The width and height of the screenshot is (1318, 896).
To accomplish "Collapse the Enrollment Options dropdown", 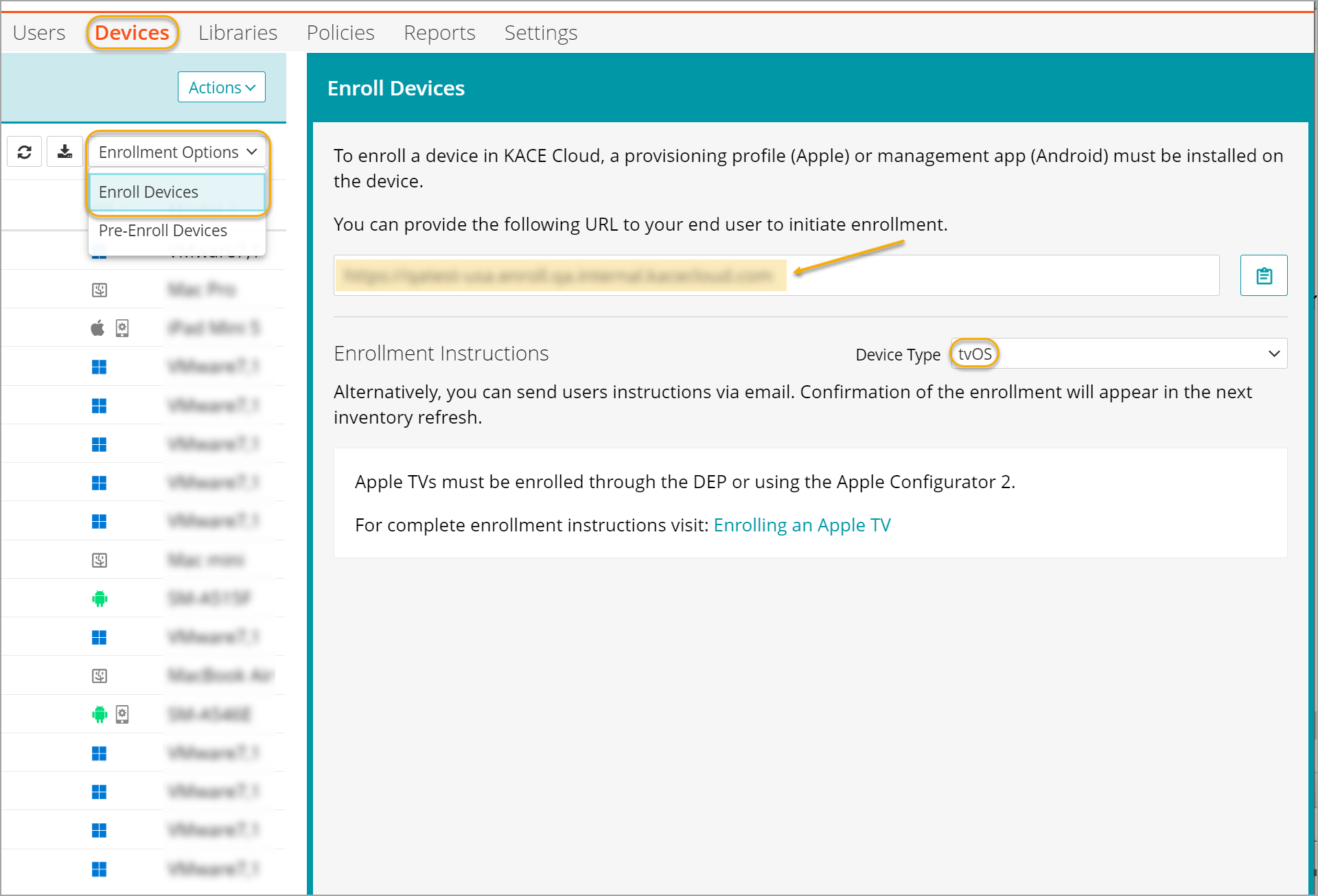I will click(x=177, y=152).
